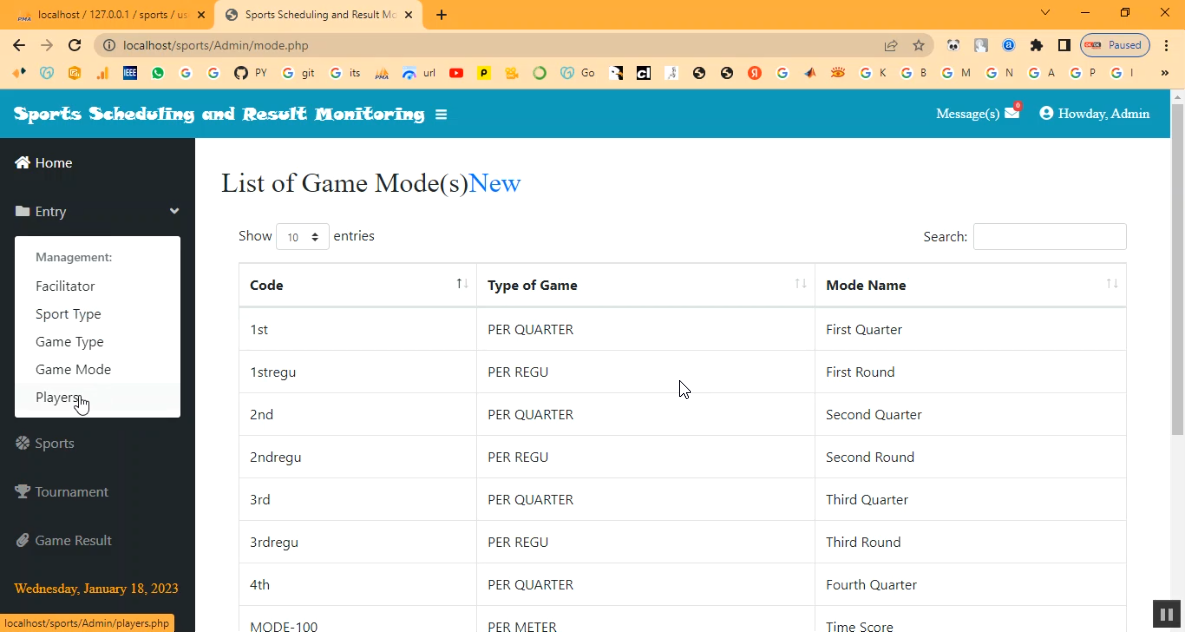Click the WhatsApp bookmark icon
This screenshot has height=632, width=1185.
pos(158,73)
